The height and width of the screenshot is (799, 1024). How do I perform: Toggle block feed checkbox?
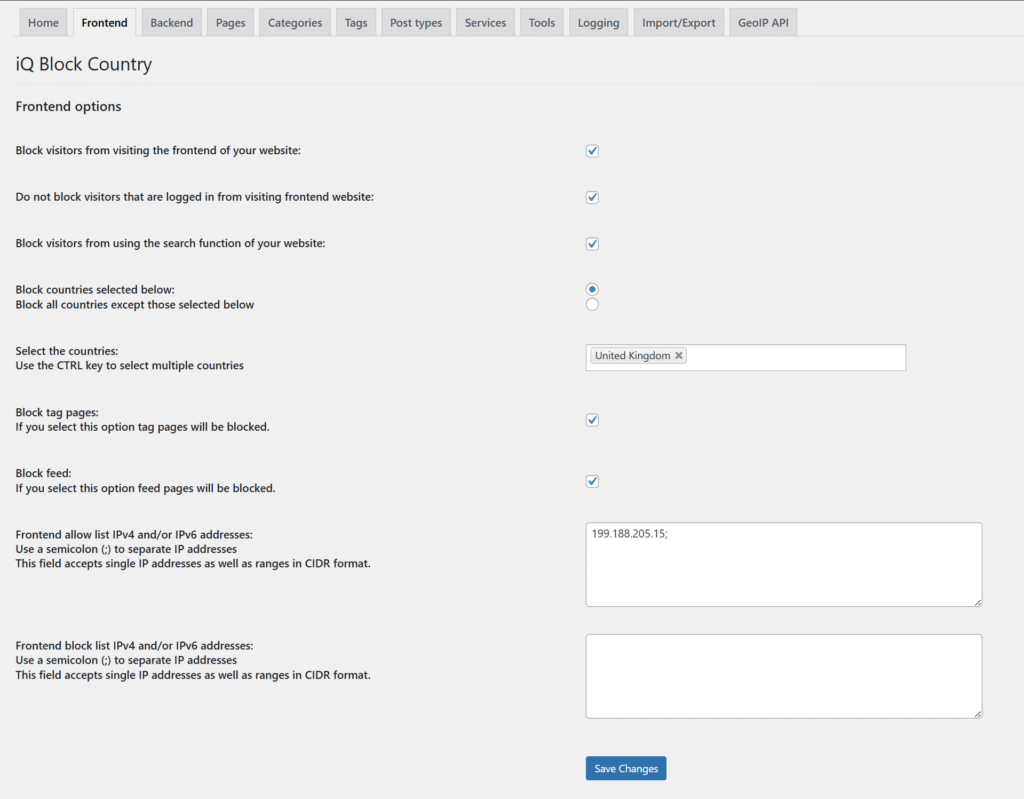592,481
